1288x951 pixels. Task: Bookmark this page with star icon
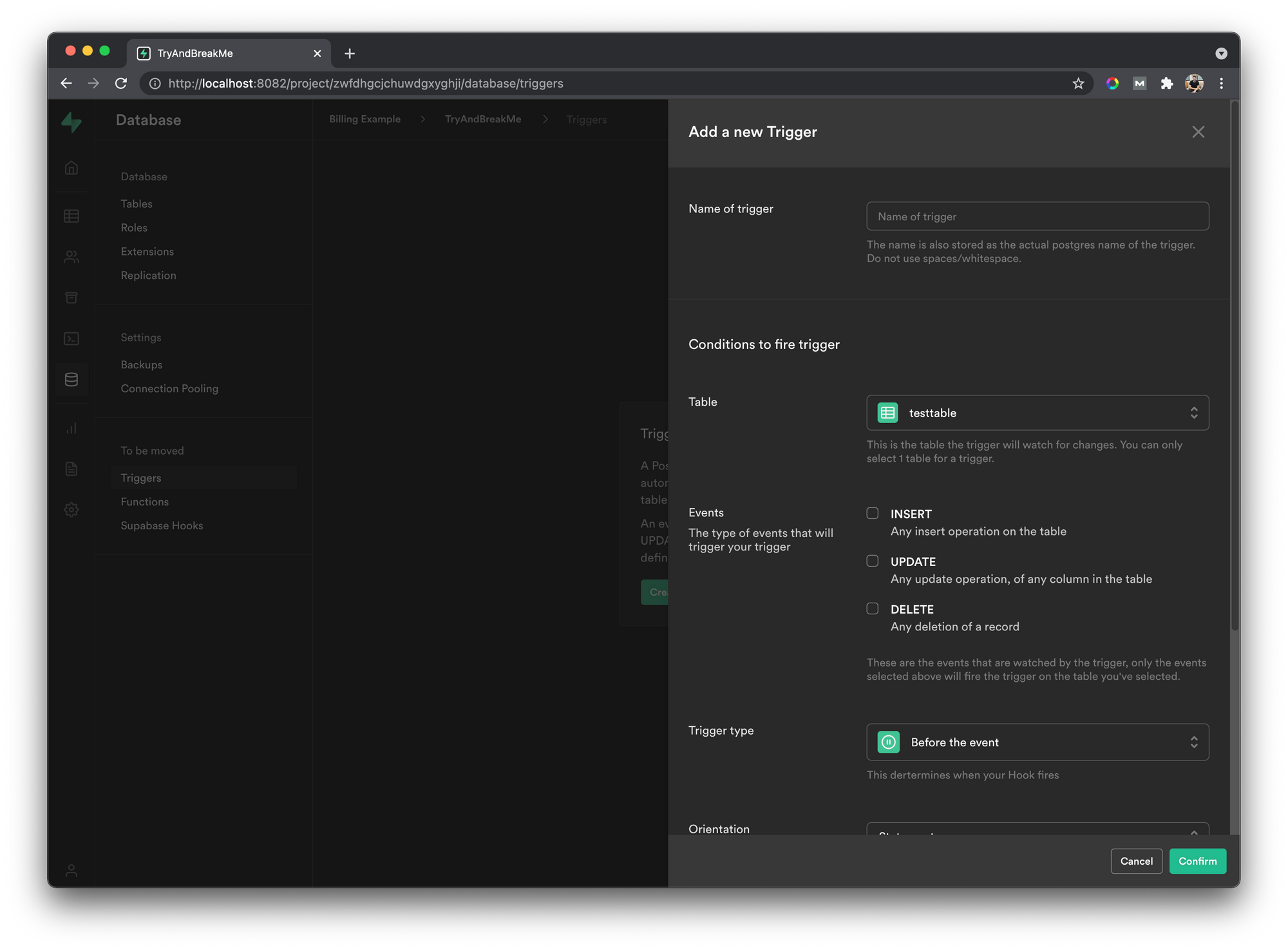[x=1078, y=83]
